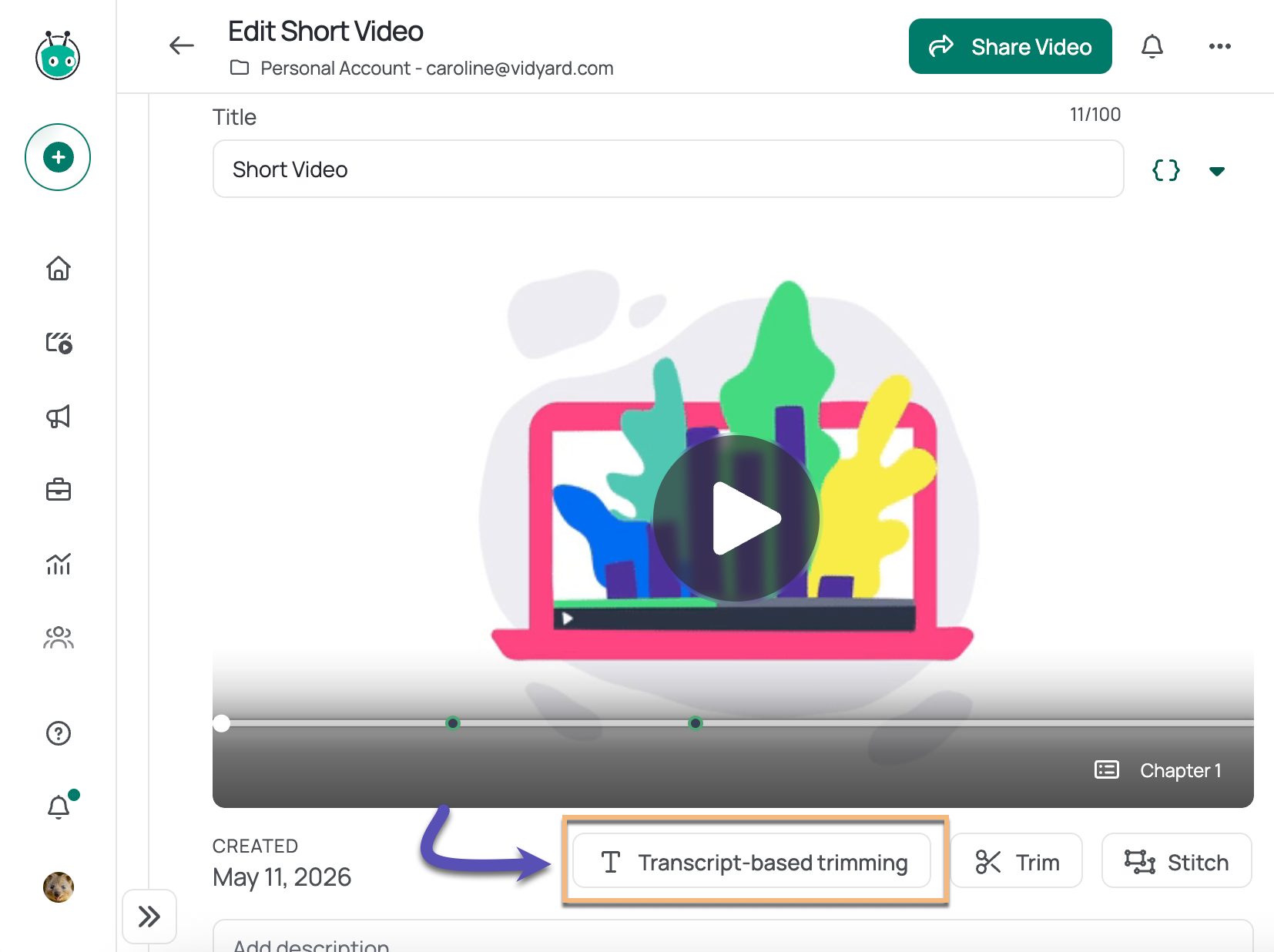The image size is (1274, 952).
Task: Open header notifications bell
Action: (x=1152, y=46)
